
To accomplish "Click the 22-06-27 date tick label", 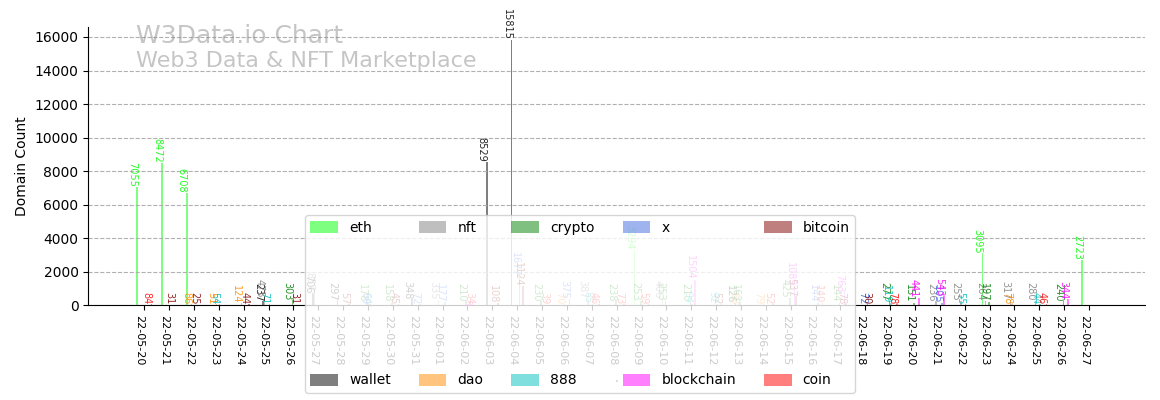I will click(x=1086, y=342).
